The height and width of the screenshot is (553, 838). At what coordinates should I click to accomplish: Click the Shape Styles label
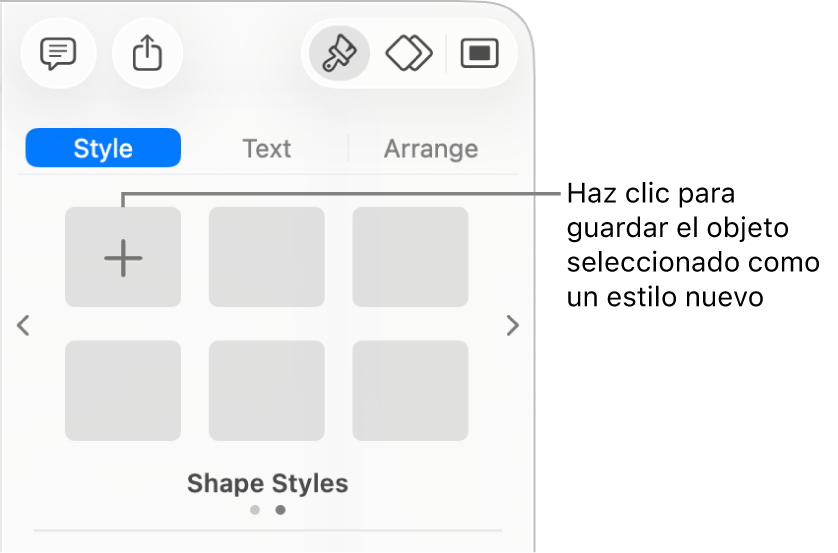pos(267,484)
